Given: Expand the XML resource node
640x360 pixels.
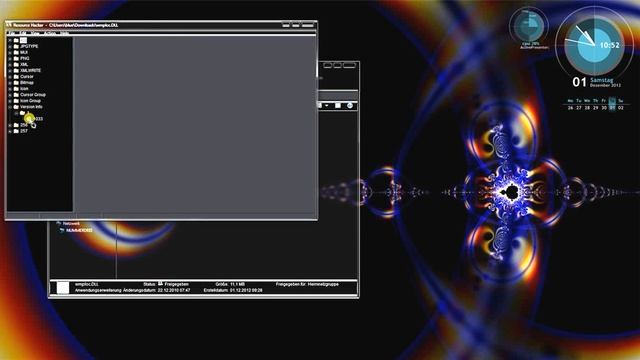Looking at the screenshot, I should coord(10,64).
